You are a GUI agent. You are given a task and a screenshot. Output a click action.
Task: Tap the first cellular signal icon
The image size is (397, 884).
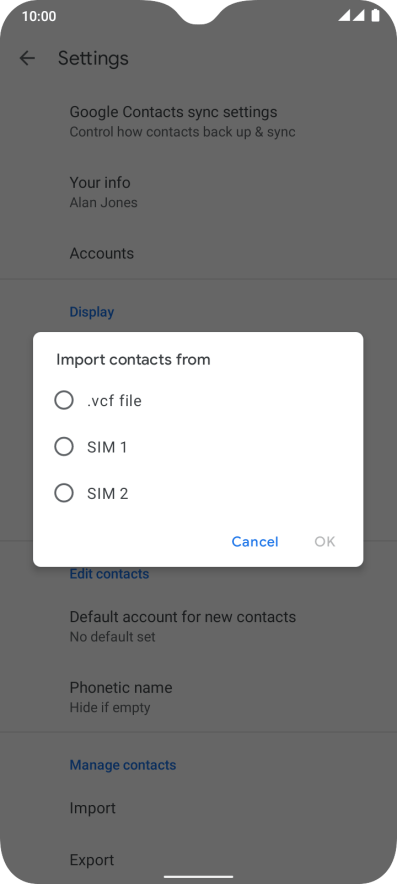(345, 16)
